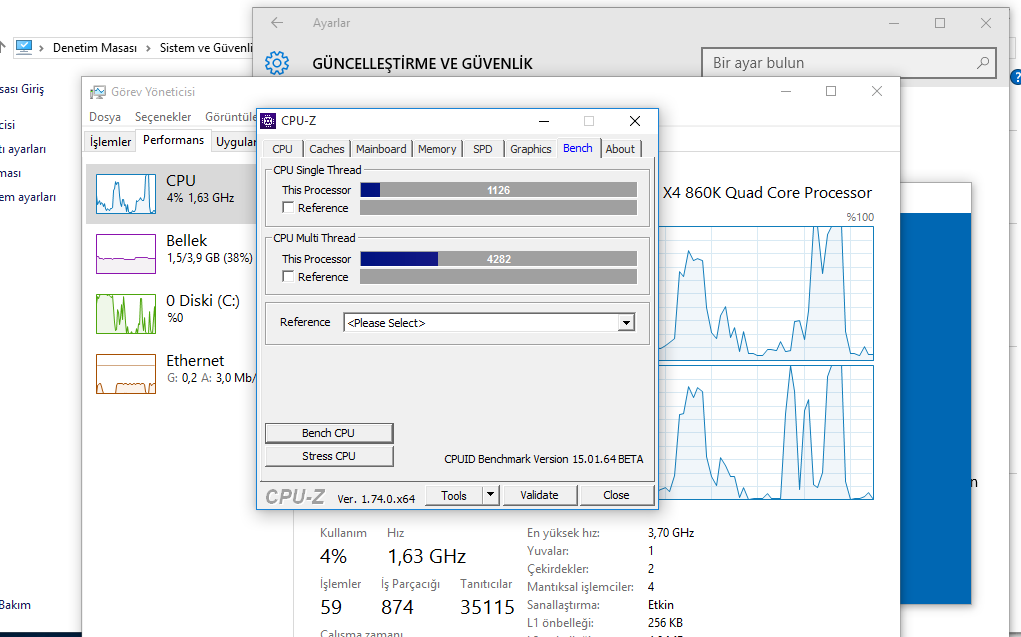The height and width of the screenshot is (637, 1021).
Task: Click the lower CPU usage graph
Action: coord(766,432)
